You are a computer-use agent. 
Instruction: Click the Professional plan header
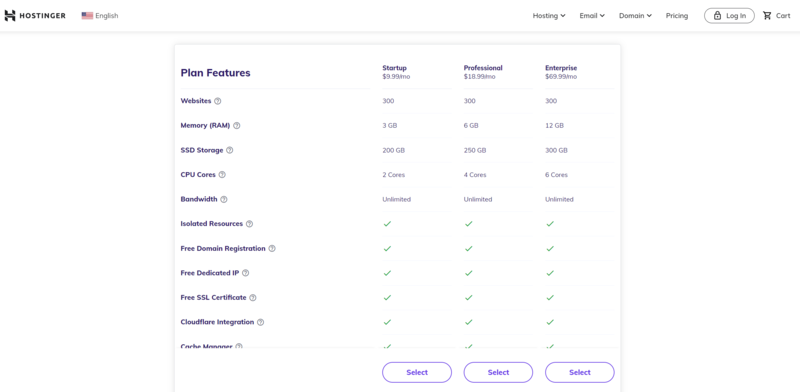point(483,67)
